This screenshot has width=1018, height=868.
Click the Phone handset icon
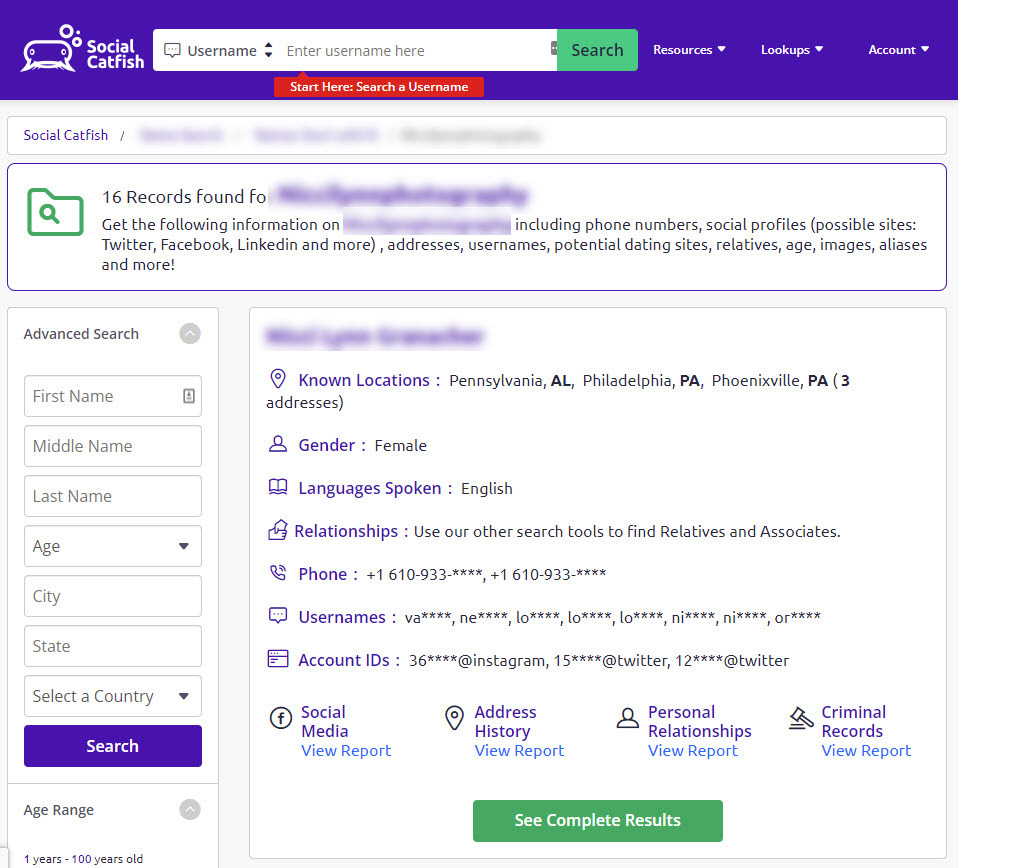coord(278,573)
